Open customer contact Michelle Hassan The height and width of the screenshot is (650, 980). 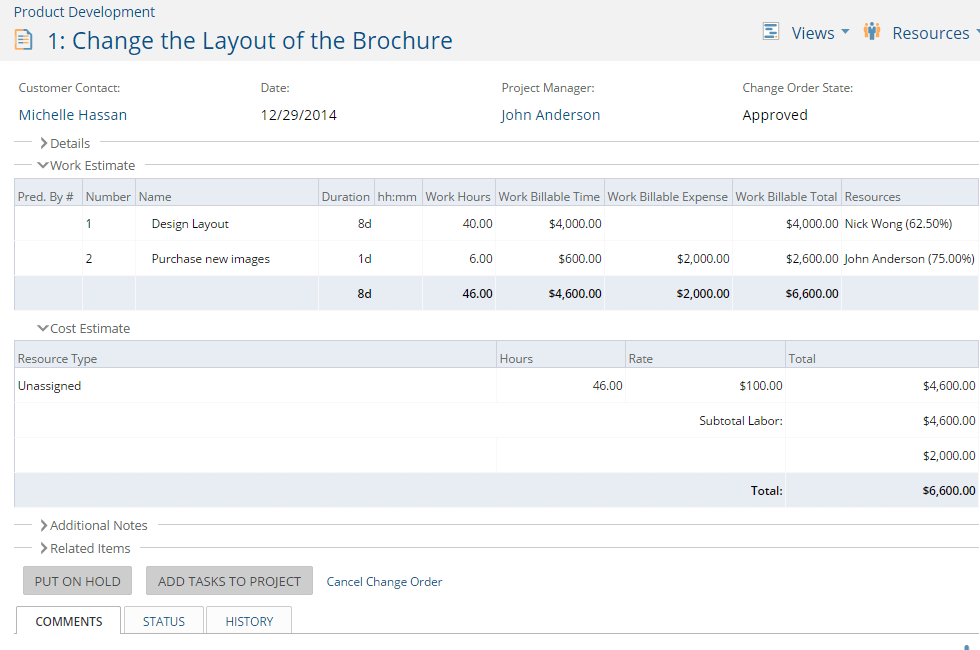coord(73,115)
